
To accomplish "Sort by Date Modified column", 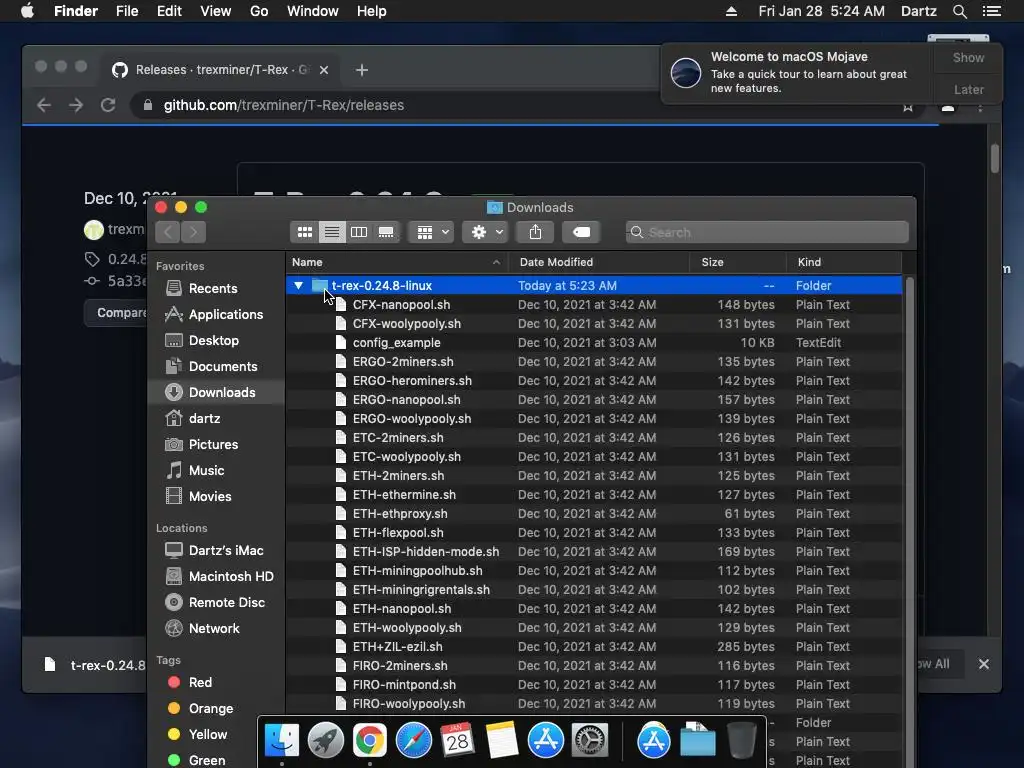I will click(x=599, y=262).
